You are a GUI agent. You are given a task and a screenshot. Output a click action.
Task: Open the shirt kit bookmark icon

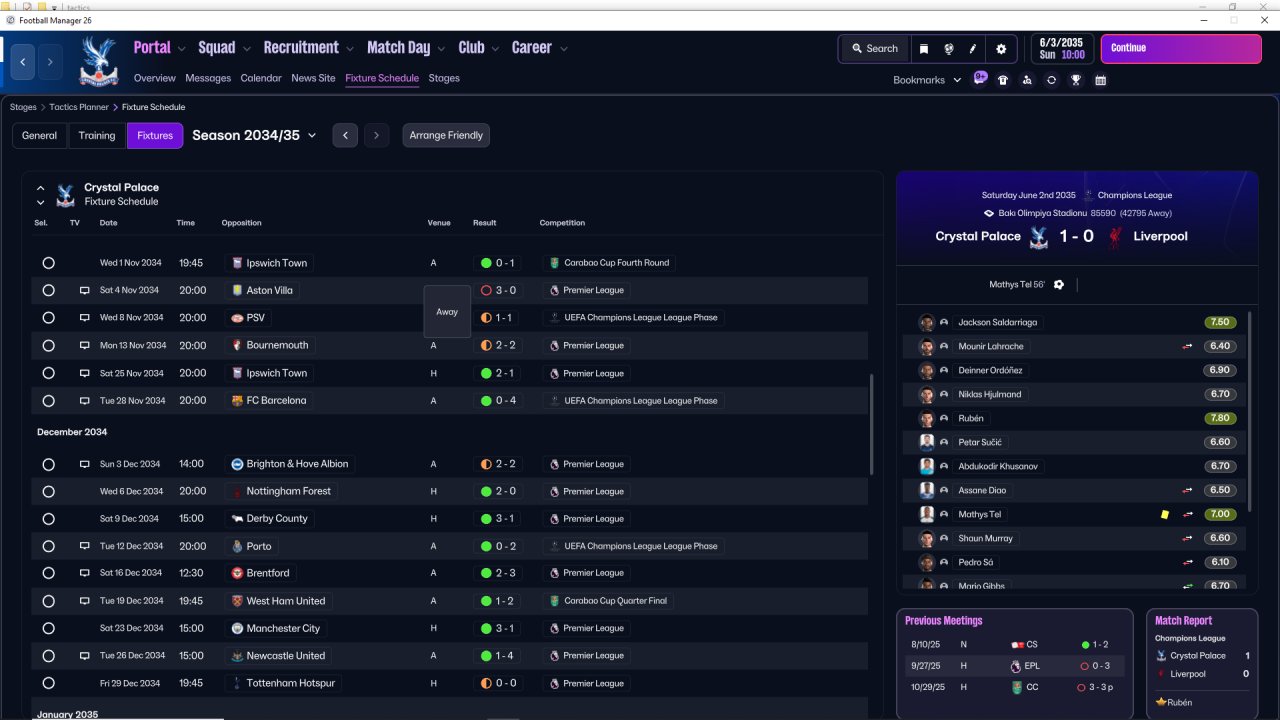(x=1003, y=80)
